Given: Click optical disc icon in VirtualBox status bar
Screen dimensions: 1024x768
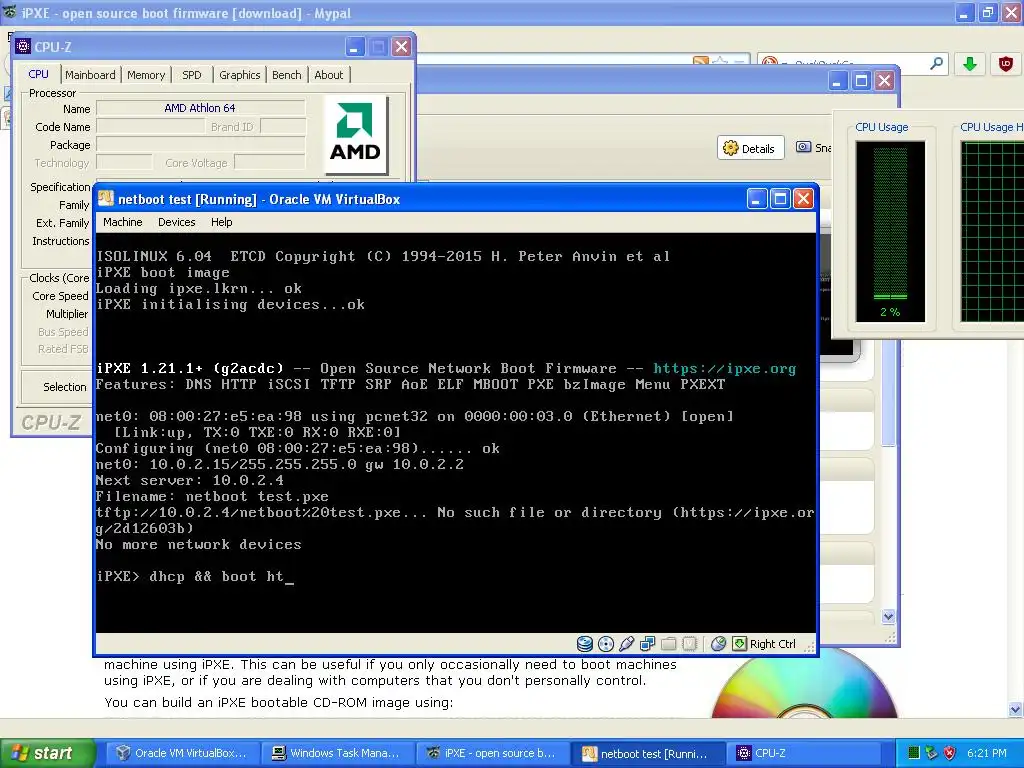Looking at the screenshot, I should [x=606, y=644].
